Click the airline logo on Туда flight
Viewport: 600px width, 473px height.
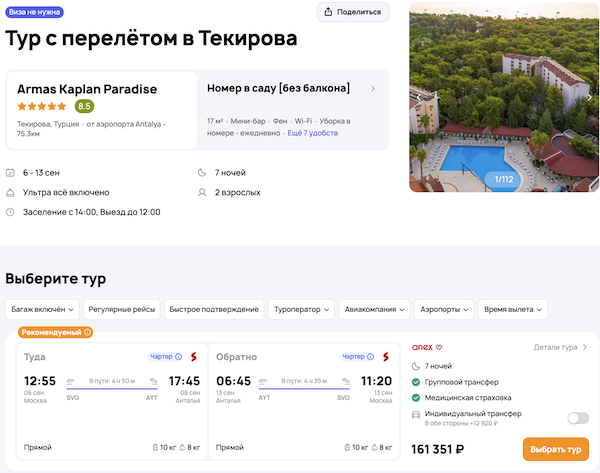click(194, 356)
